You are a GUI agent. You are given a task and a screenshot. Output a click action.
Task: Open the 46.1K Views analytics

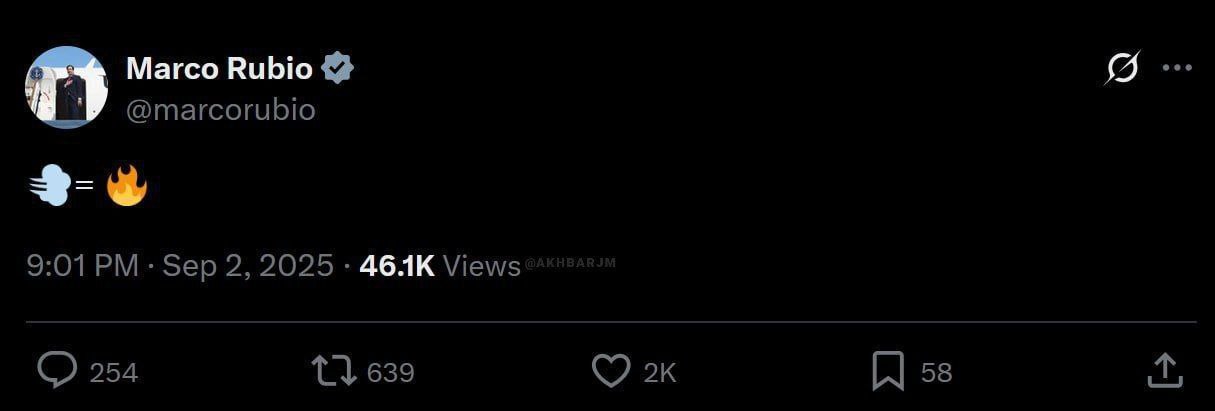tap(440, 265)
